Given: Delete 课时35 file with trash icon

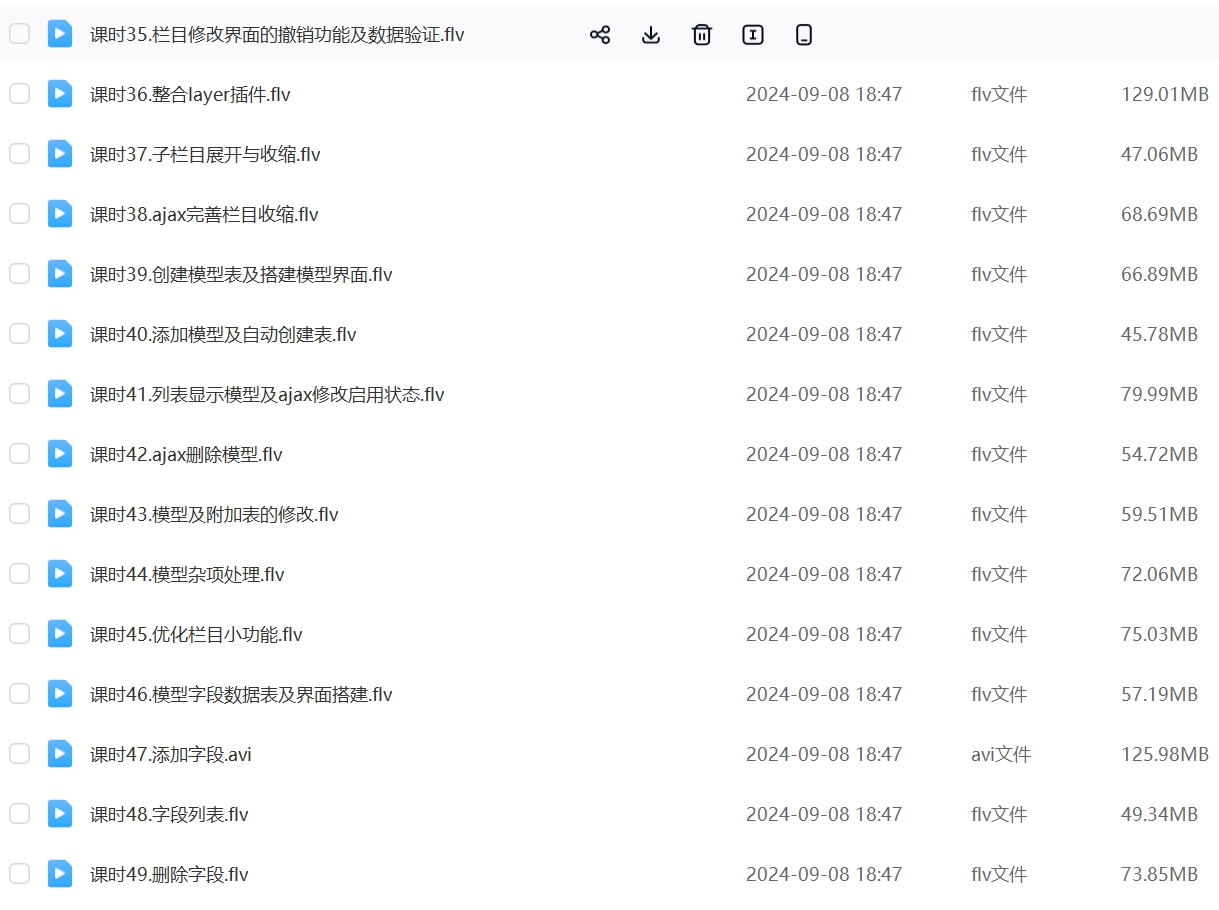Looking at the screenshot, I should click(x=702, y=35).
